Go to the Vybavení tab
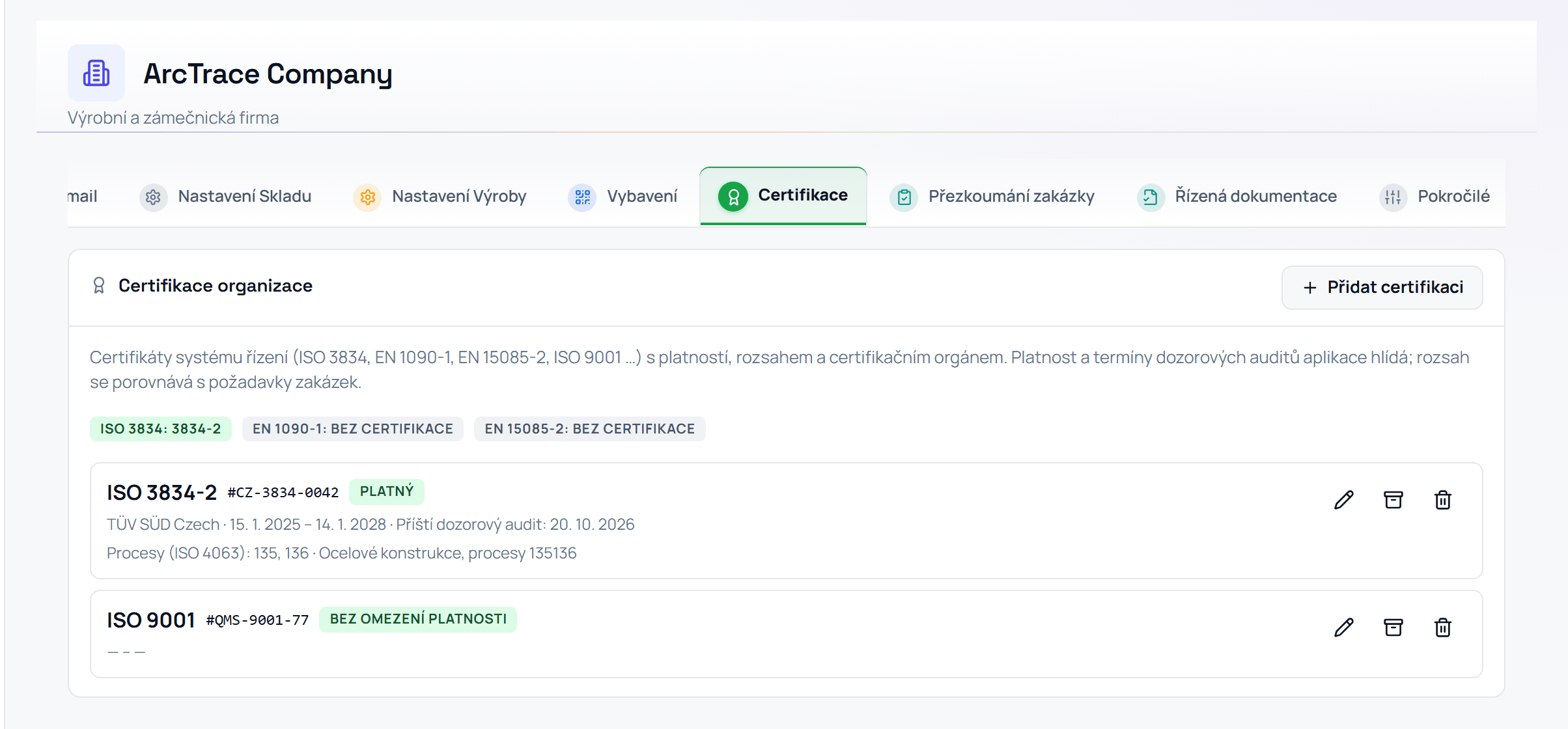 point(623,197)
